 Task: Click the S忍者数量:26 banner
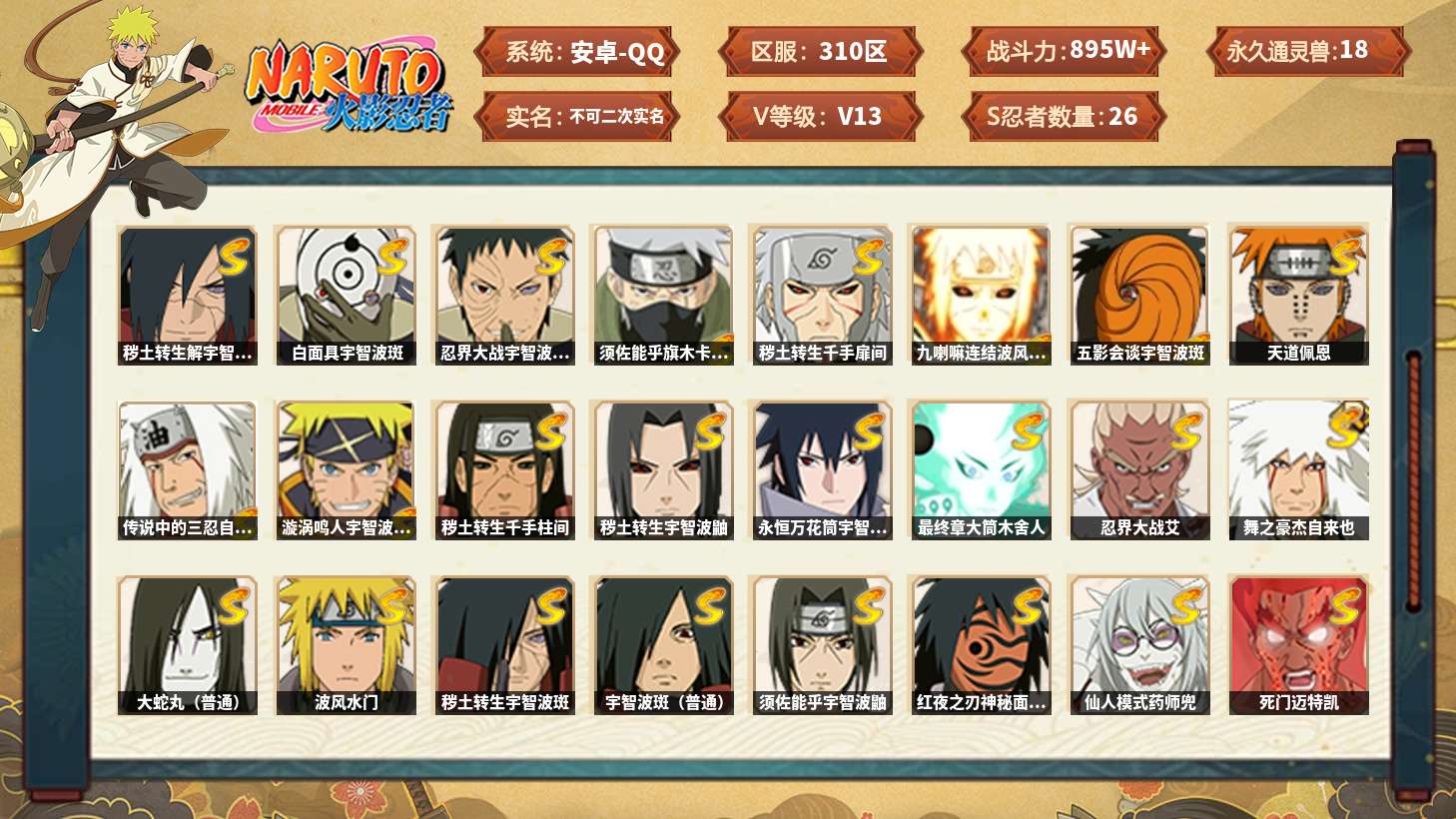[1064, 116]
